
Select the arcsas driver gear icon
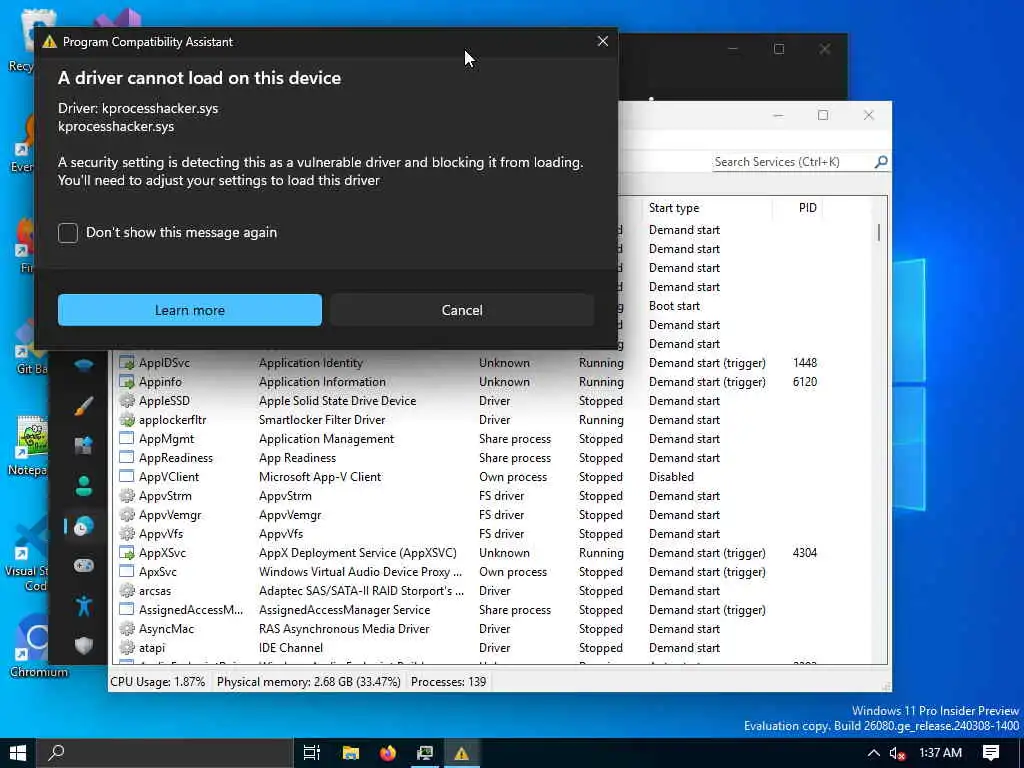coord(127,590)
